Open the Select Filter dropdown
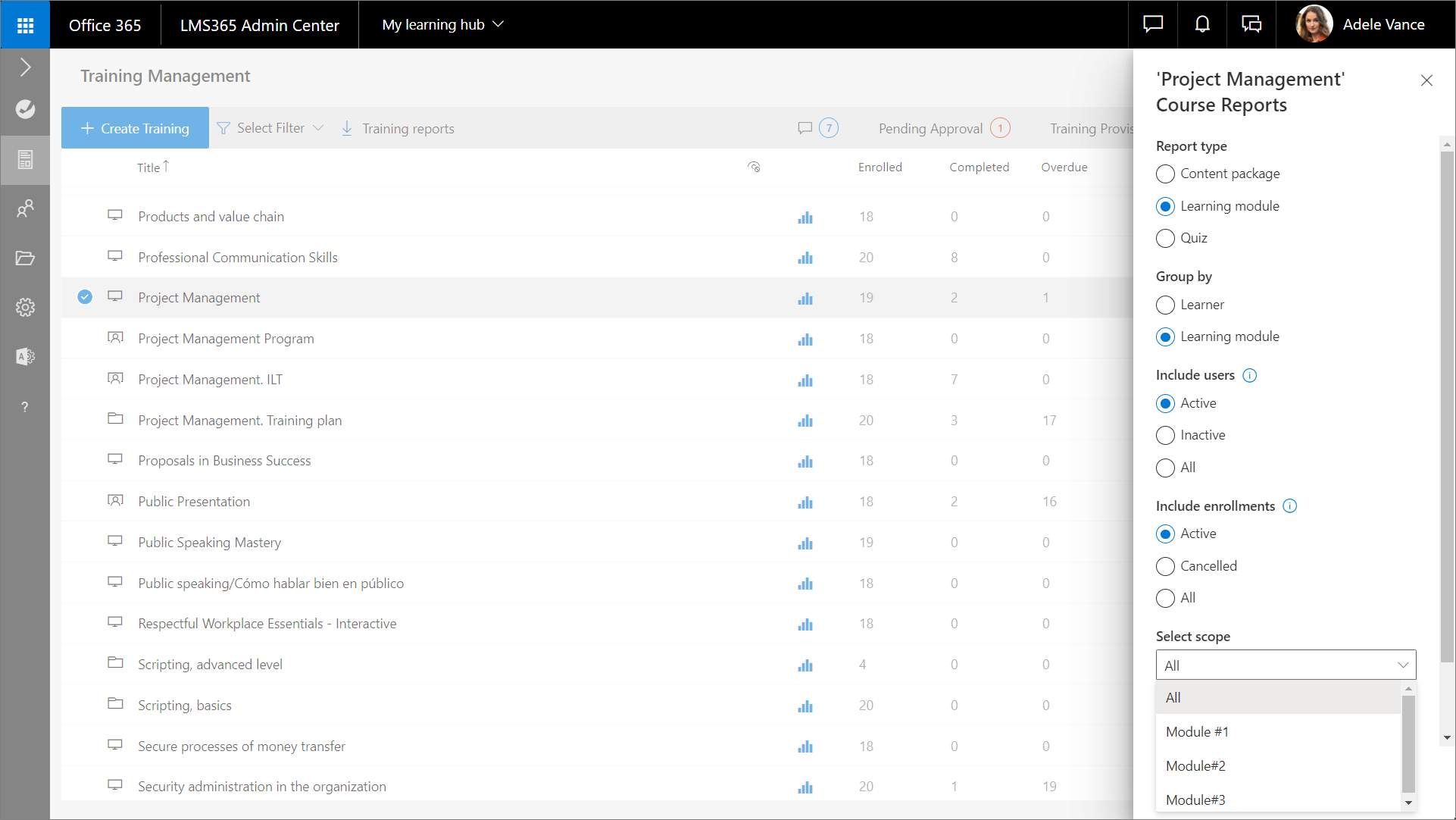 click(270, 129)
